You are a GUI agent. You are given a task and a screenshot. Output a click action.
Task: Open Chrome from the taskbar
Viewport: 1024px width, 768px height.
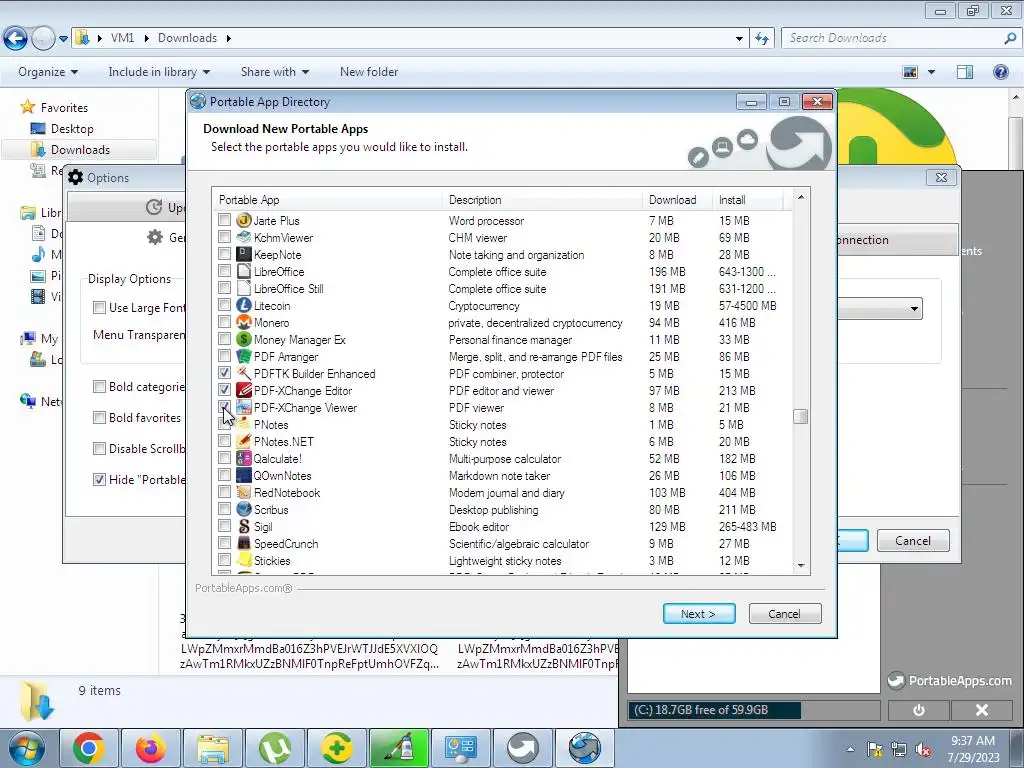pyautogui.click(x=89, y=748)
